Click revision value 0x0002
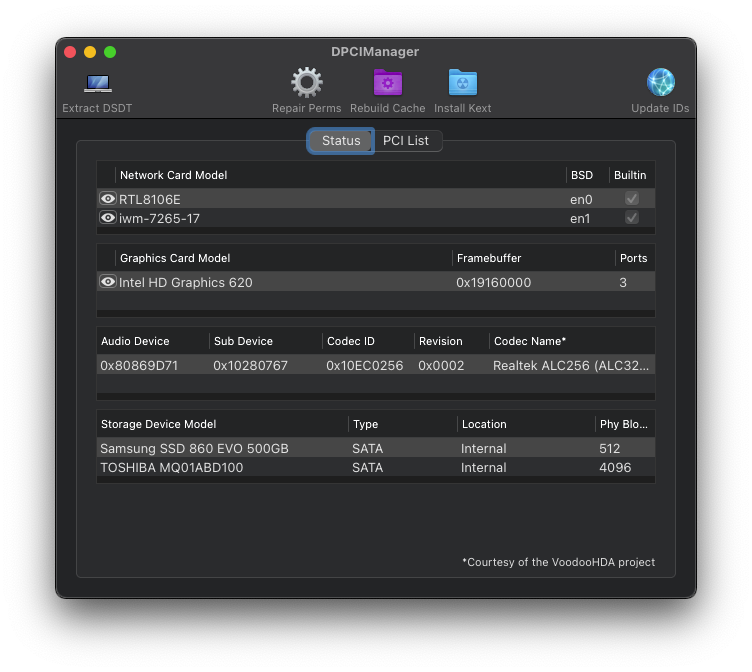 441,365
